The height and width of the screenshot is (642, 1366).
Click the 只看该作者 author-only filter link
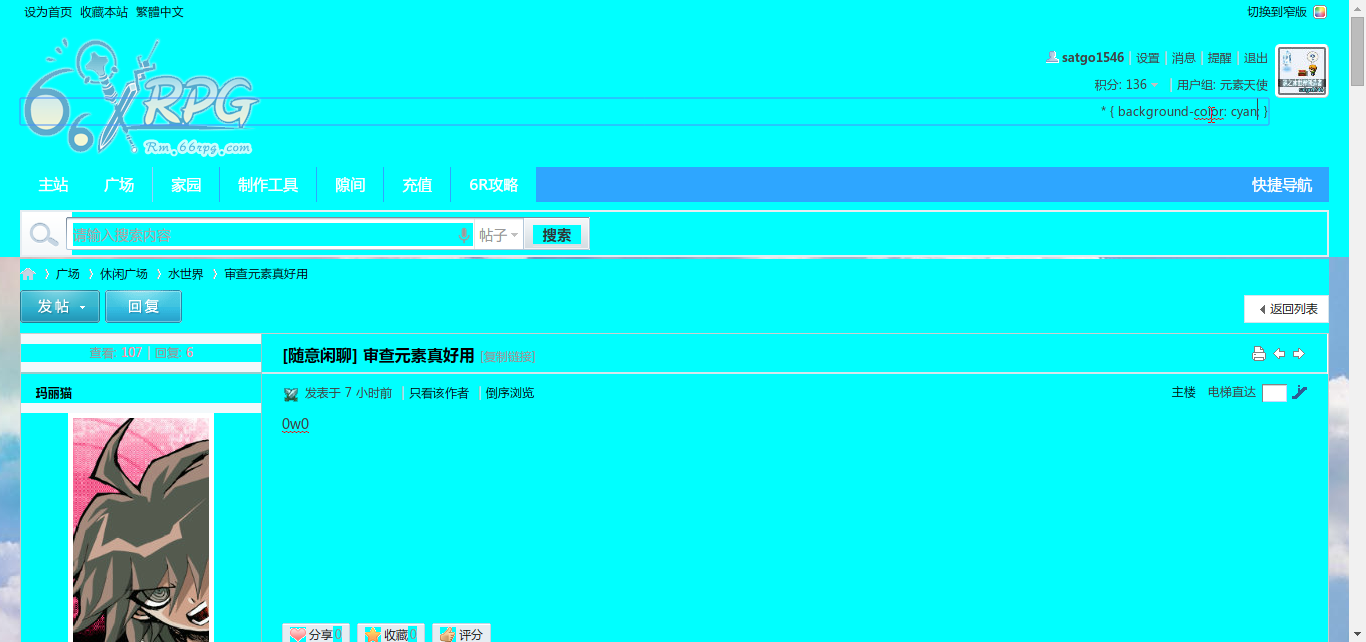(x=439, y=393)
